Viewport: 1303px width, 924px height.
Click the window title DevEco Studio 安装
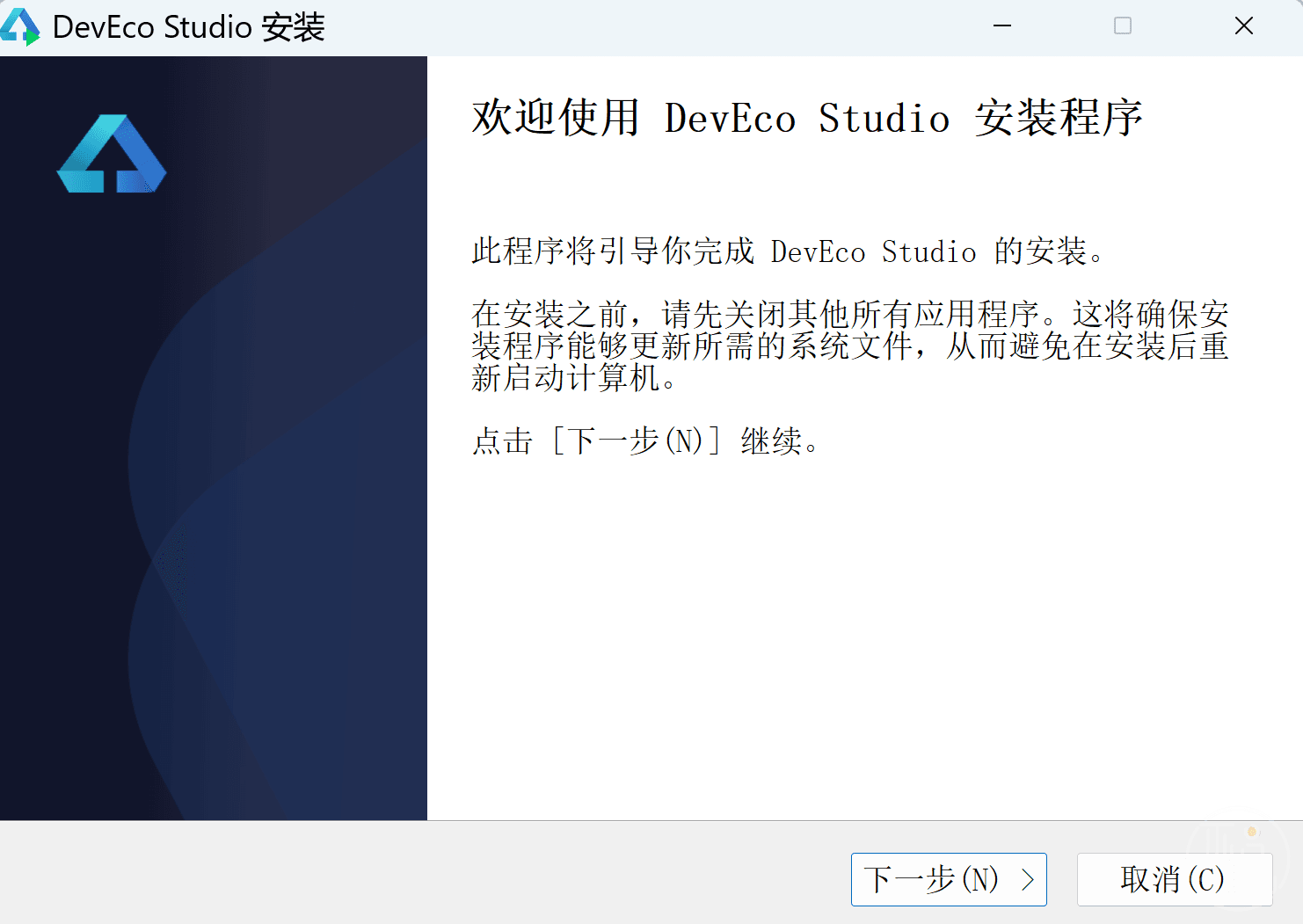click(189, 27)
